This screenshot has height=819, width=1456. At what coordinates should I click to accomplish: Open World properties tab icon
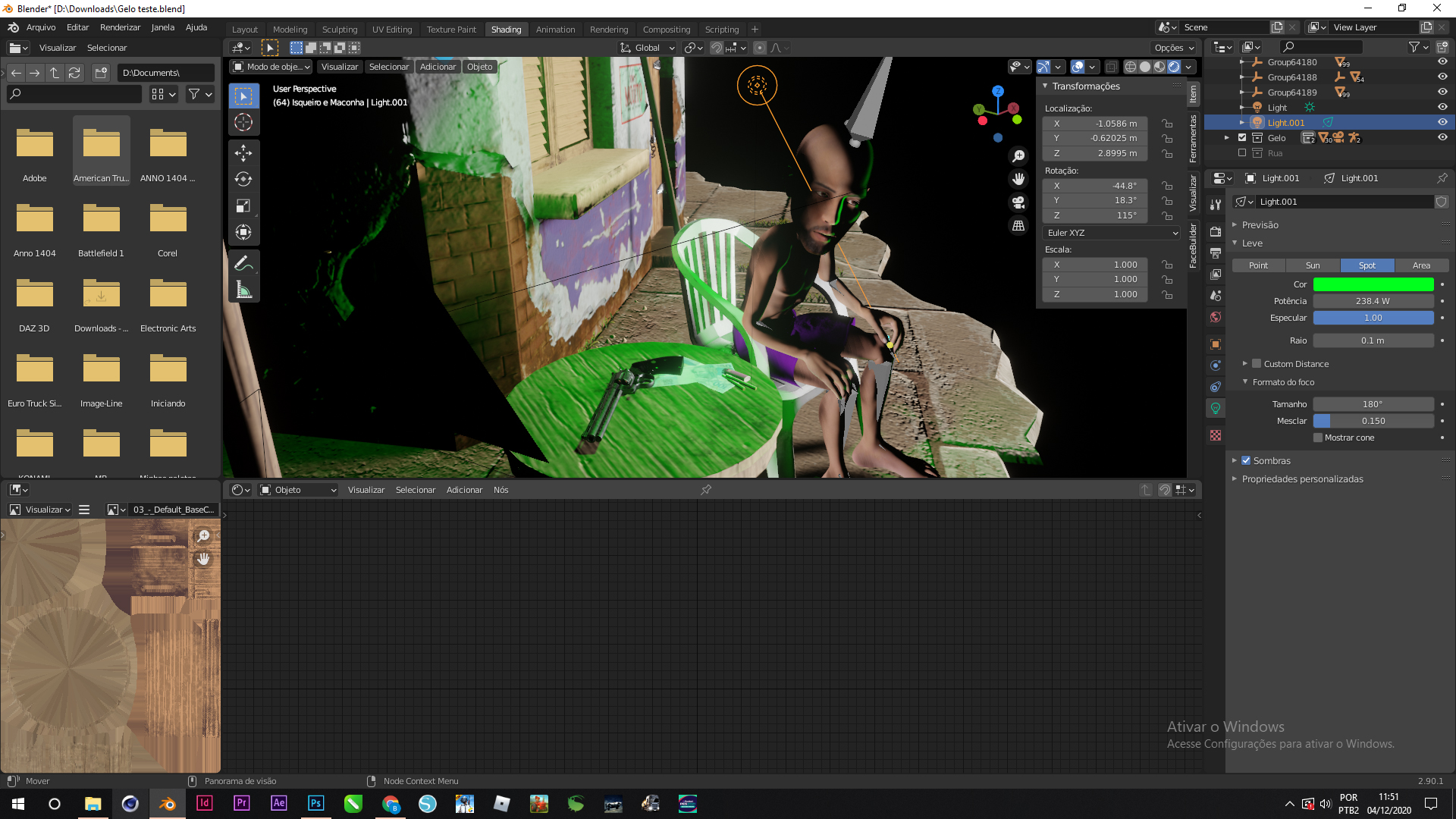1216,317
